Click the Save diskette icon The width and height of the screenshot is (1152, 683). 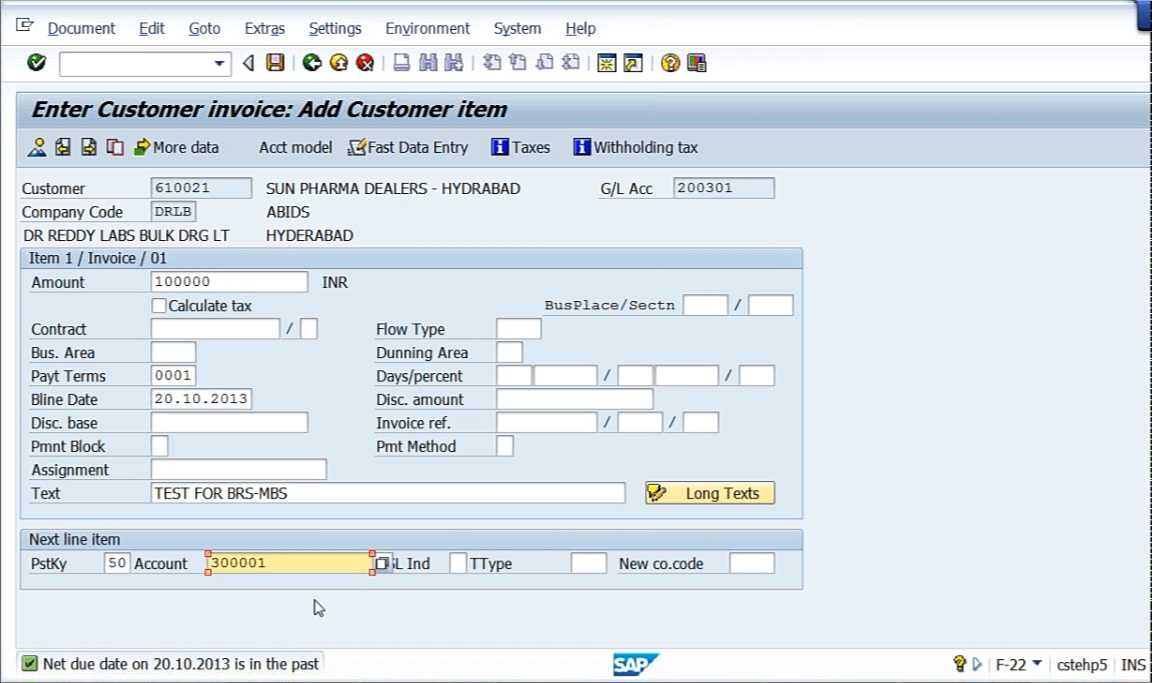[276, 63]
